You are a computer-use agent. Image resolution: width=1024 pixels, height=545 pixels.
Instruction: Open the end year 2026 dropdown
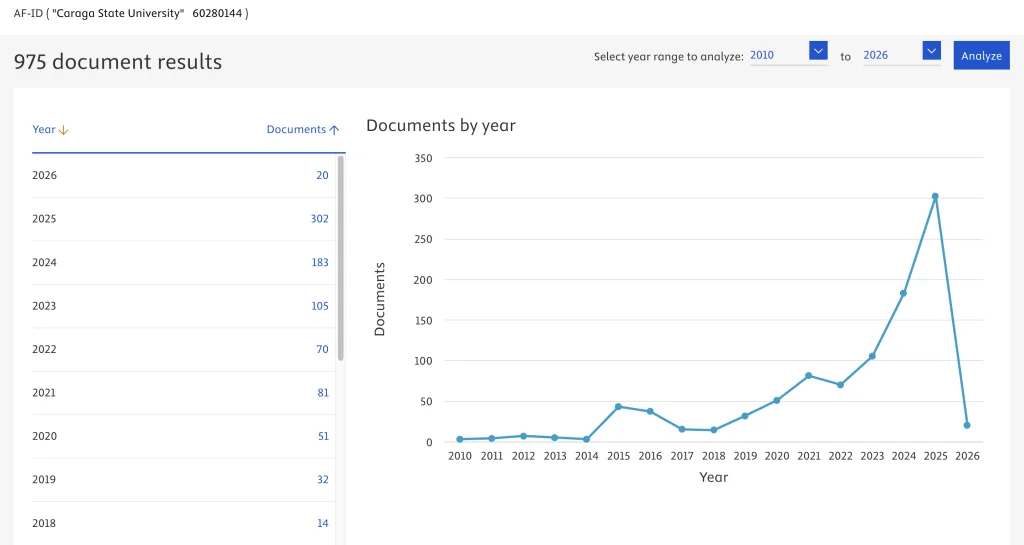931,51
